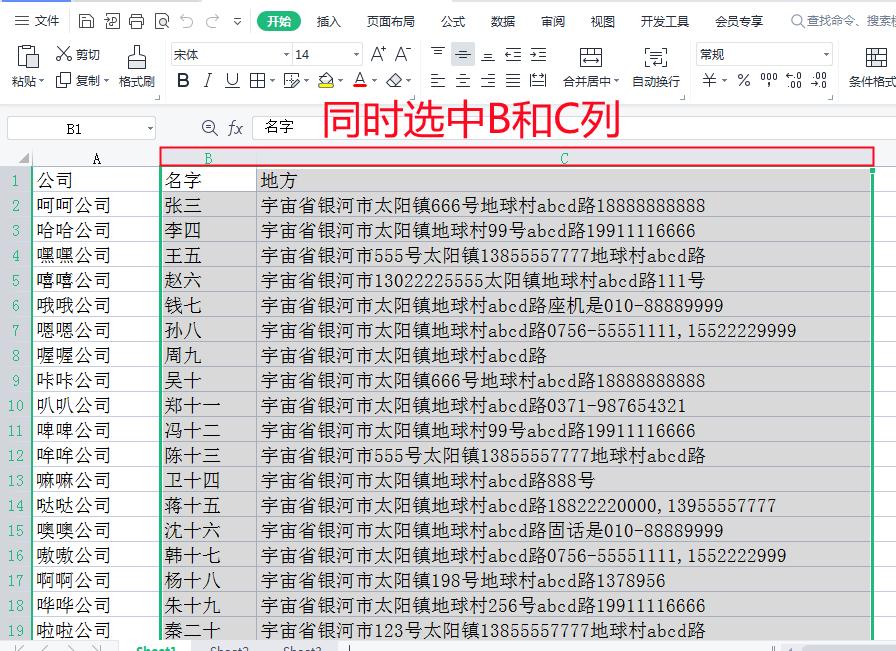896x651 pixels.
Task: Apply underline to selected cells
Action: click(x=231, y=80)
